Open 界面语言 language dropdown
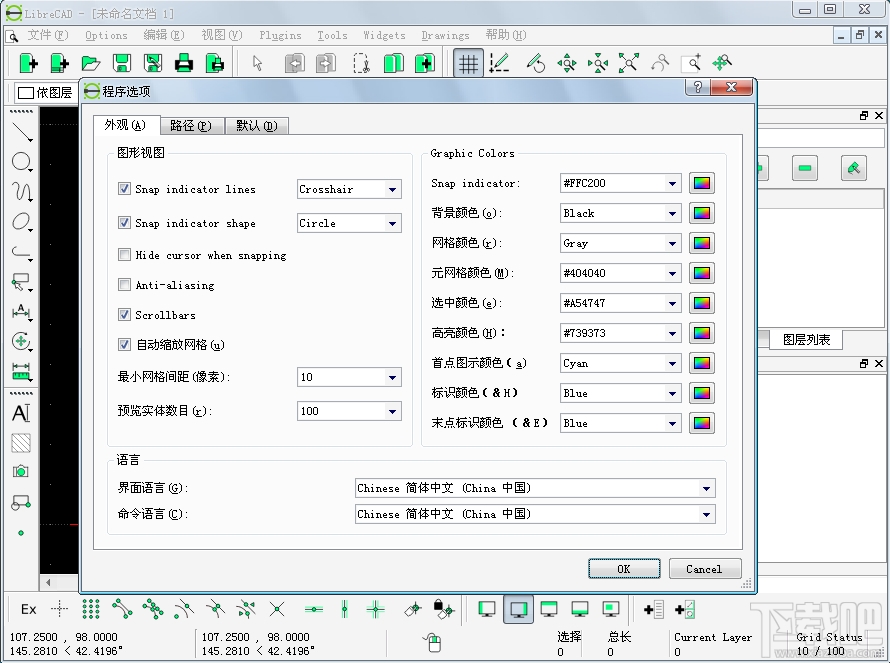The height and width of the screenshot is (663, 890). tap(535, 488)
